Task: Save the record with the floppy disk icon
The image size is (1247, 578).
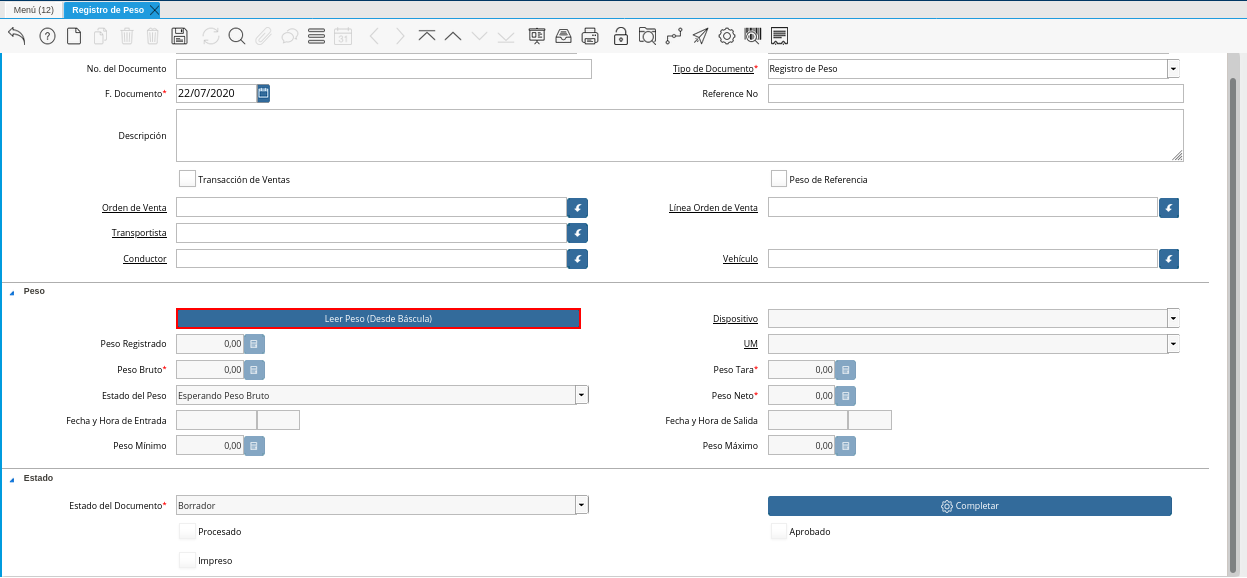Action: click(179, 36)
